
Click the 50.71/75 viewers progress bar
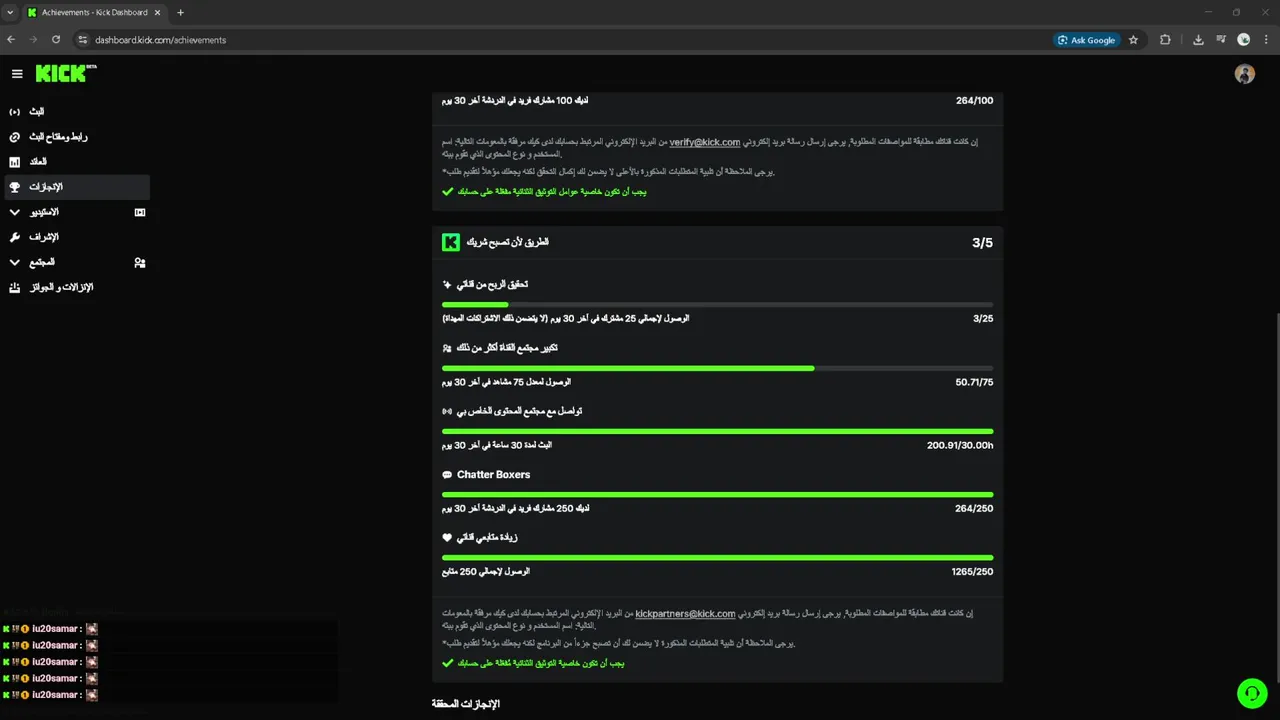pyautogui.click(x=717, y=368)
